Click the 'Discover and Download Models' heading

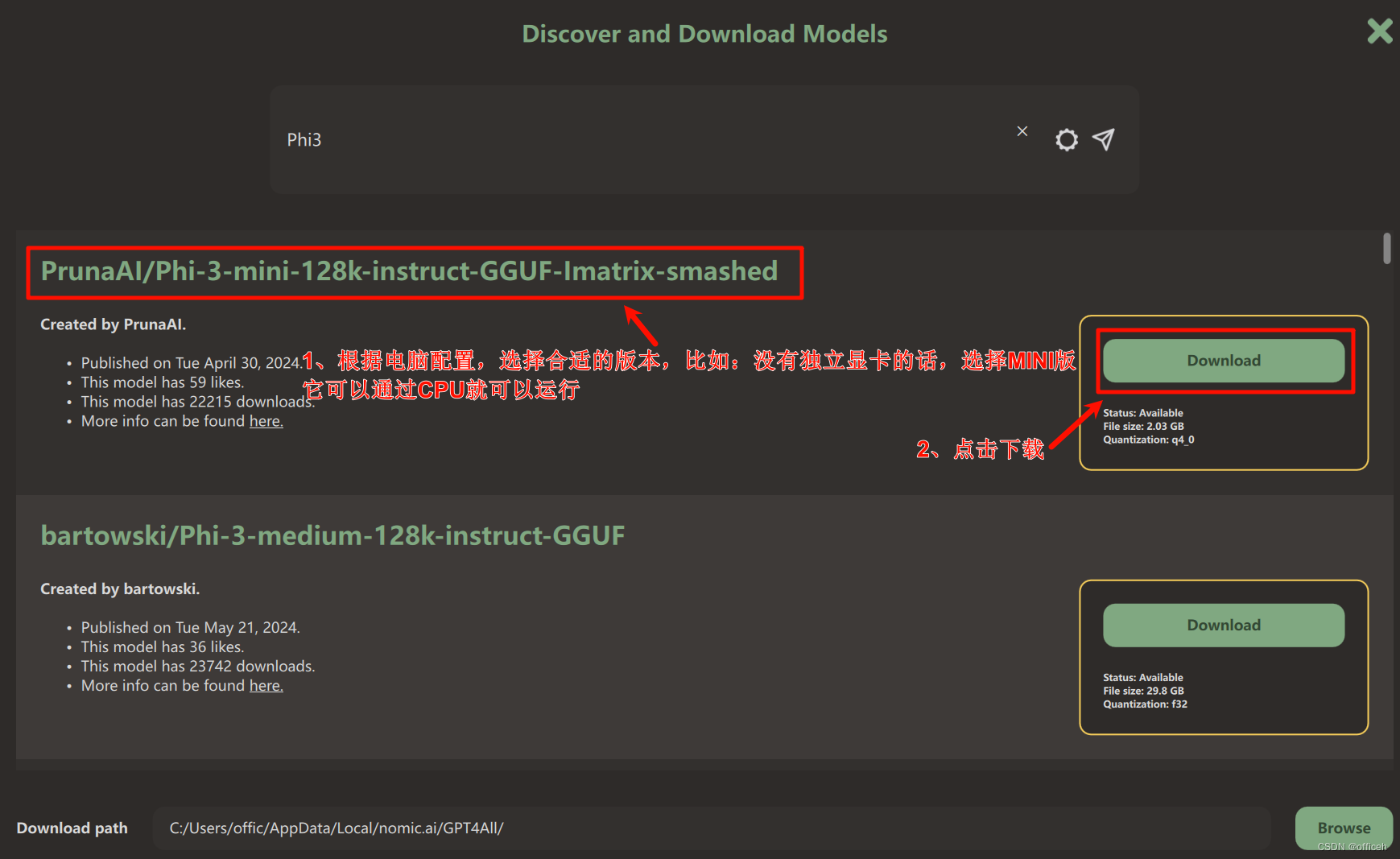704,34
